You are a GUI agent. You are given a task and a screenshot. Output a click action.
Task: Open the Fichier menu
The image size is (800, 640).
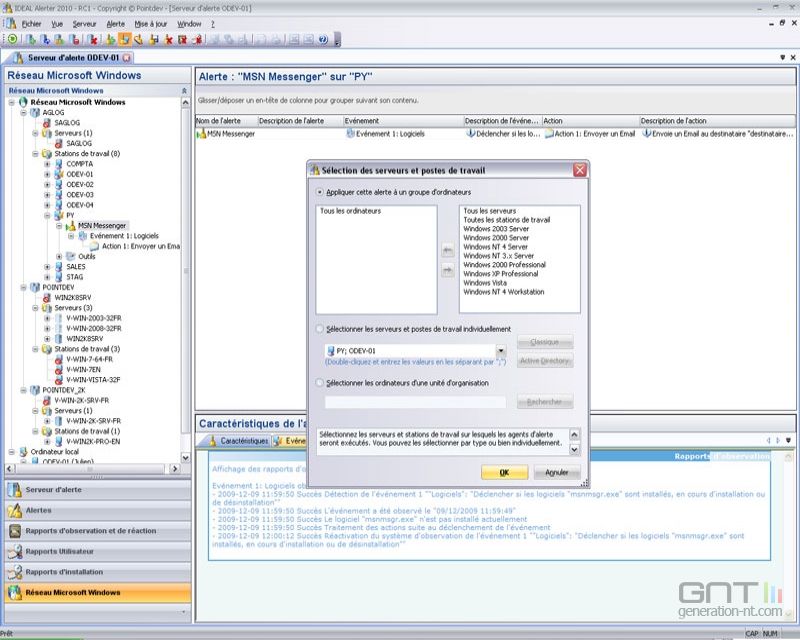(31, 24)
